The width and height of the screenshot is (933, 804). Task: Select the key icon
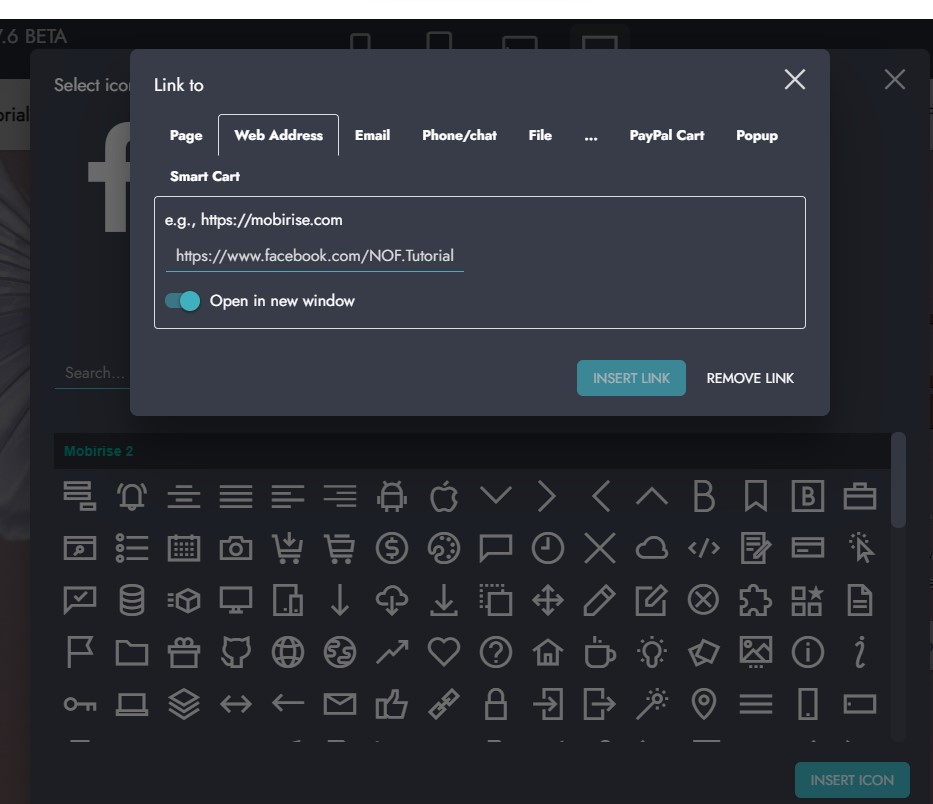[x=80, y=705]
